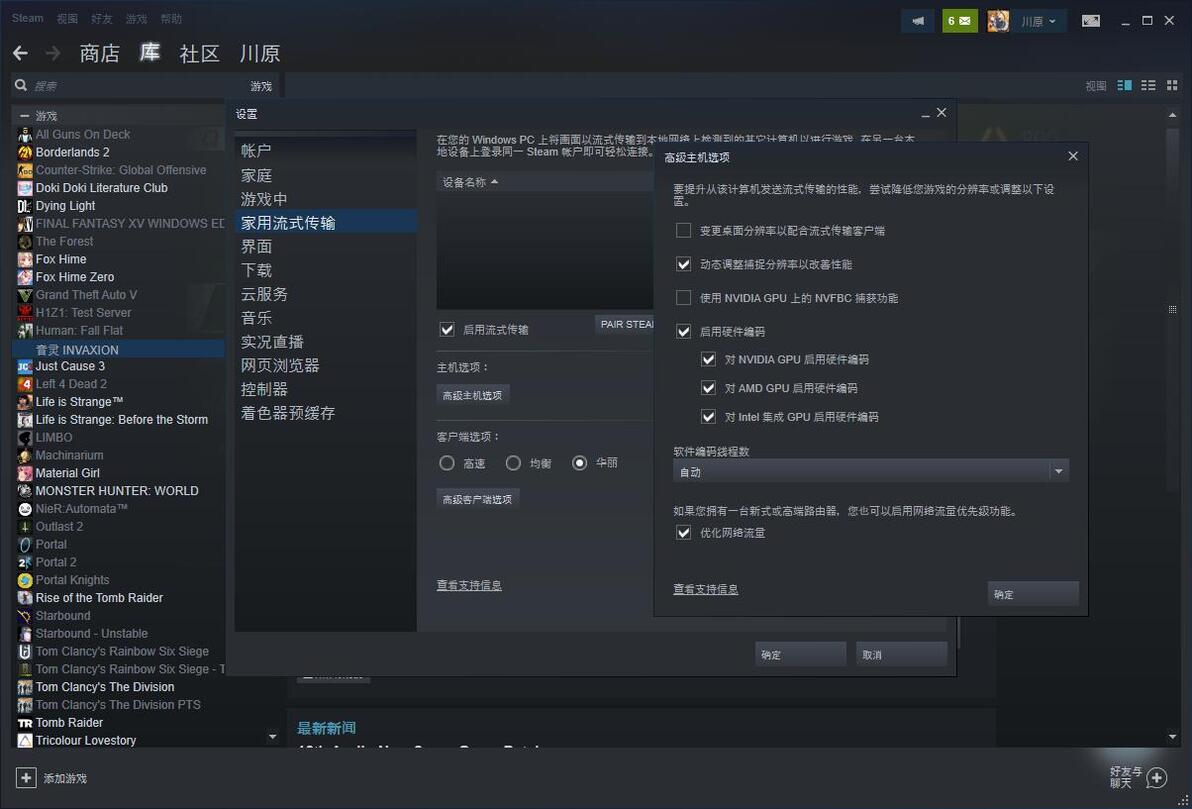This screenshot has width=1192, height=809.
Task: Switch to list view layout icon
Action: point(1148,85)
